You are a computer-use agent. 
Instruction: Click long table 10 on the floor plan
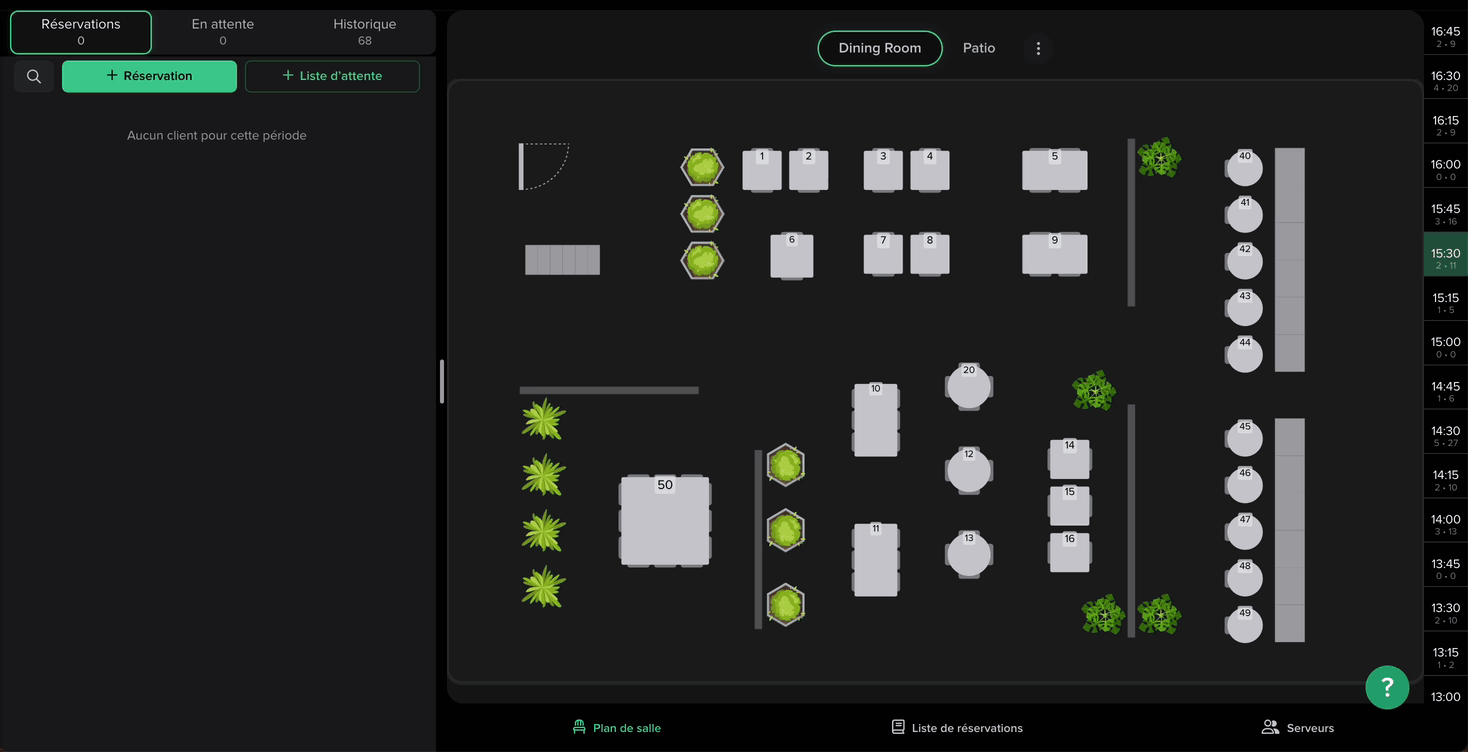click(875, 420)
